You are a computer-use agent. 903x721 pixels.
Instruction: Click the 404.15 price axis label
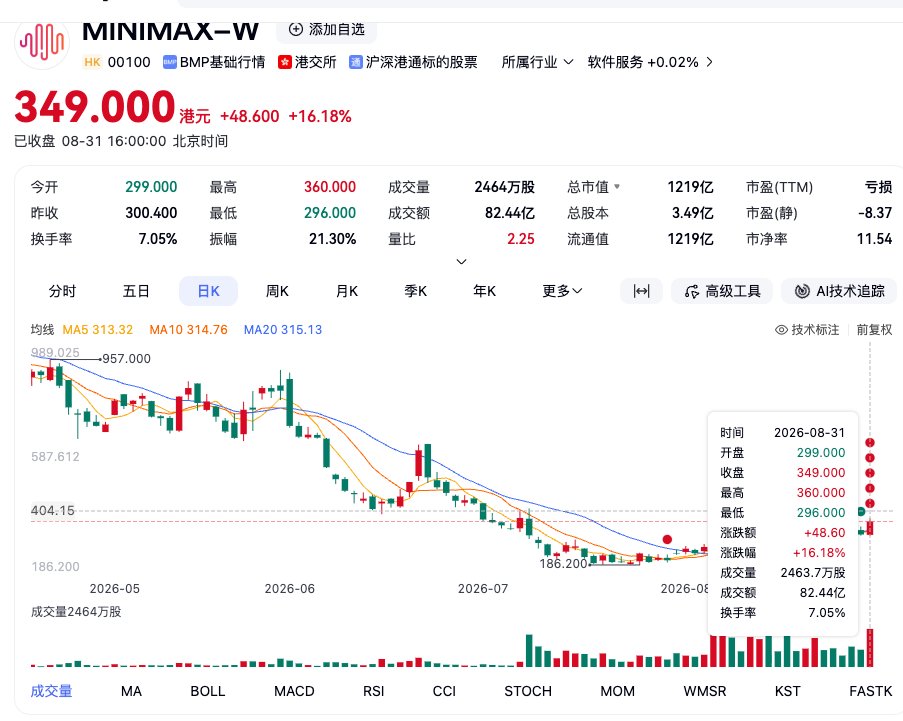click(53, 511)
